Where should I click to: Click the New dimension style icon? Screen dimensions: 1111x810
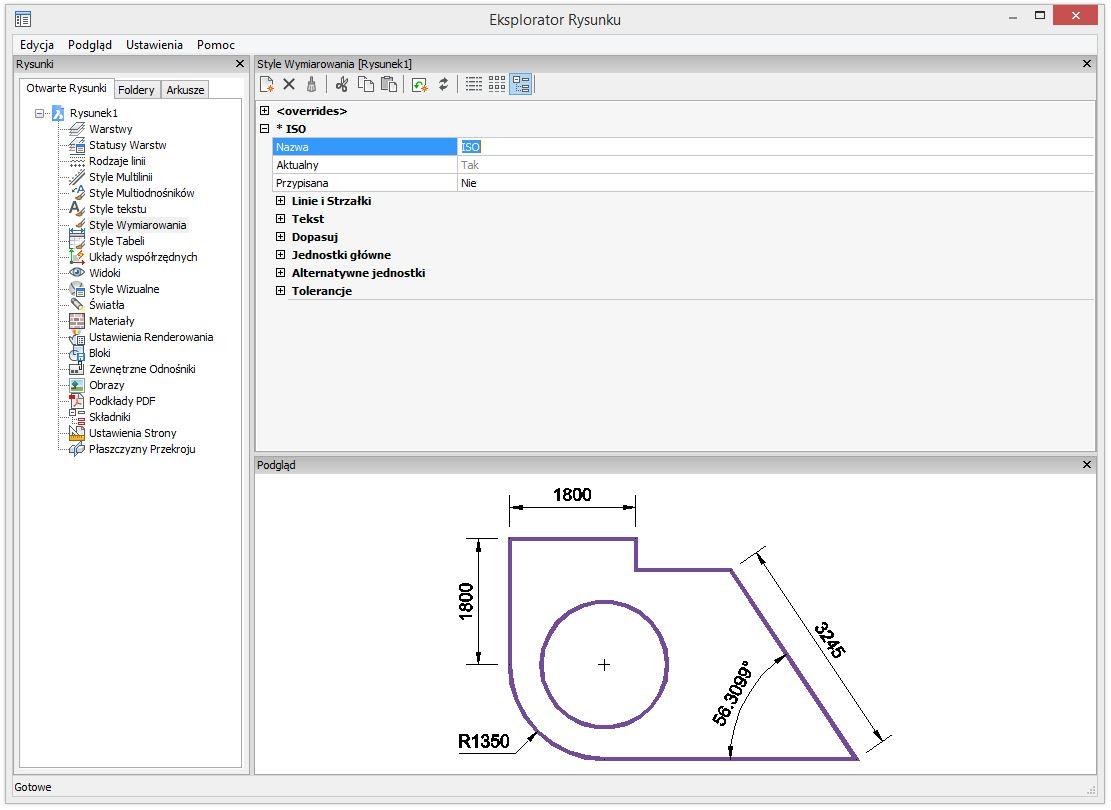[x=266, y=84]
